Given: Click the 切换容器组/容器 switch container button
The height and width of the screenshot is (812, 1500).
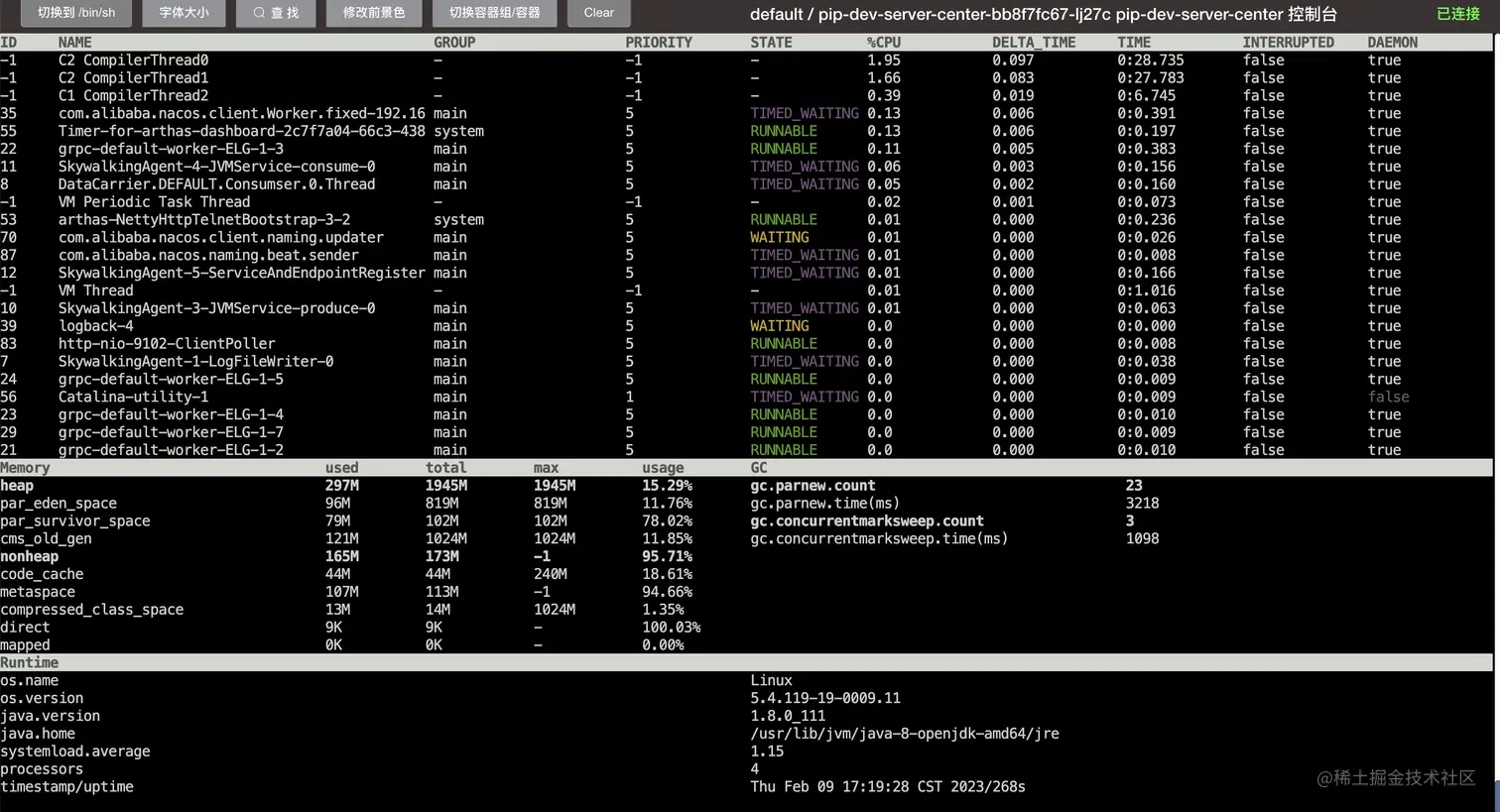Looking at the screenshot, I should pyautogui.click(x=495, y=13).
